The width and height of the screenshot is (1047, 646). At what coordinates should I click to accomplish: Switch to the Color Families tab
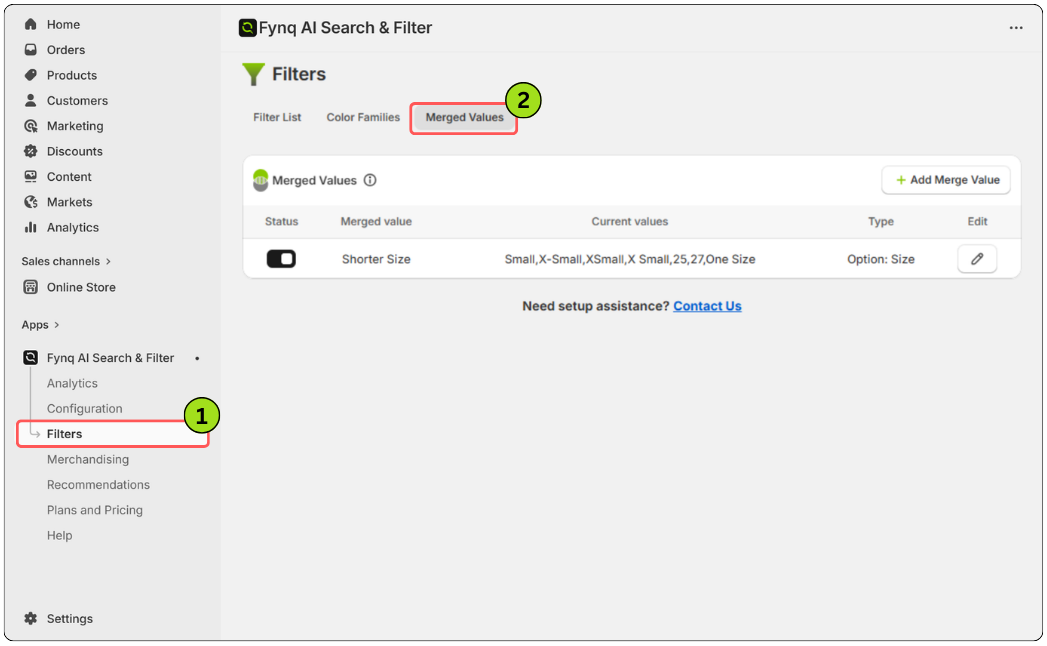(x=363, y=118)
